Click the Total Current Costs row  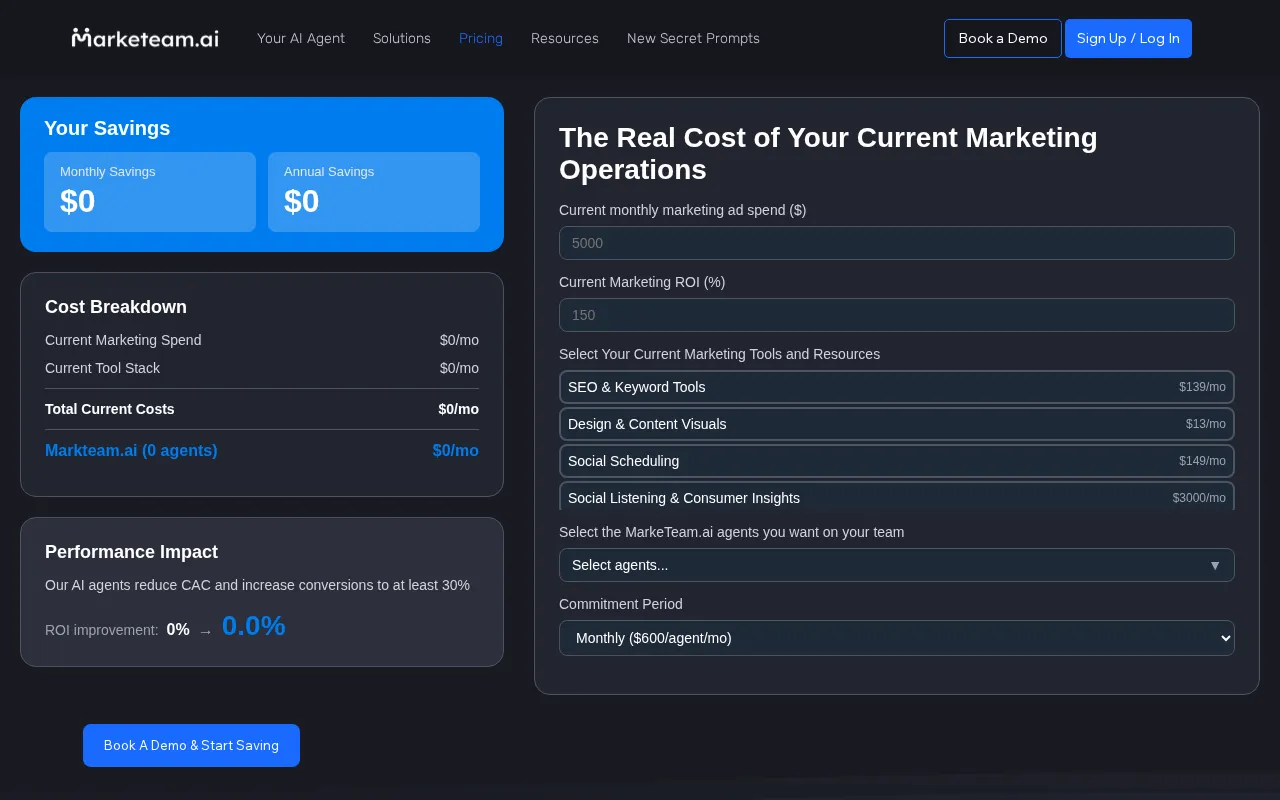click(x=262, y=409)
